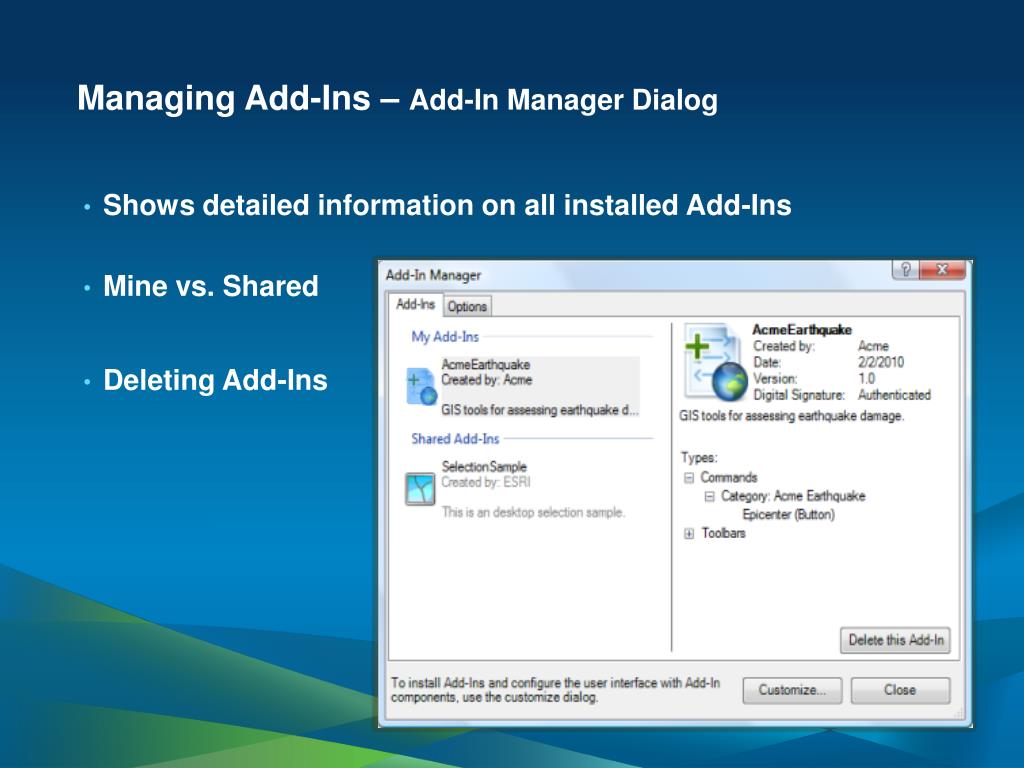The width and height of the screenshot is (1024, 768).
Task: Click the SelectionSample add-in icon
Action: pos(421,489)
